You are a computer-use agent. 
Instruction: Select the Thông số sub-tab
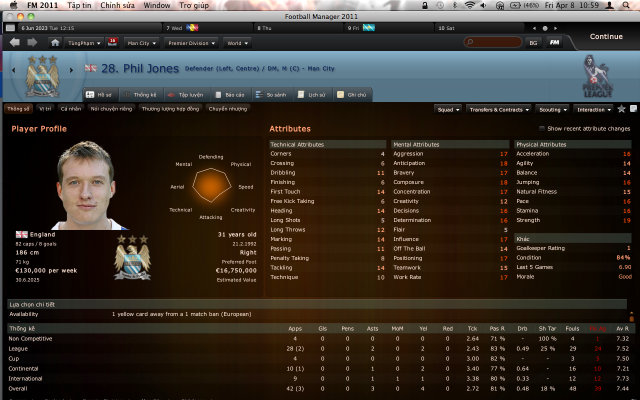pyautogui.click(x=18, y=109)
